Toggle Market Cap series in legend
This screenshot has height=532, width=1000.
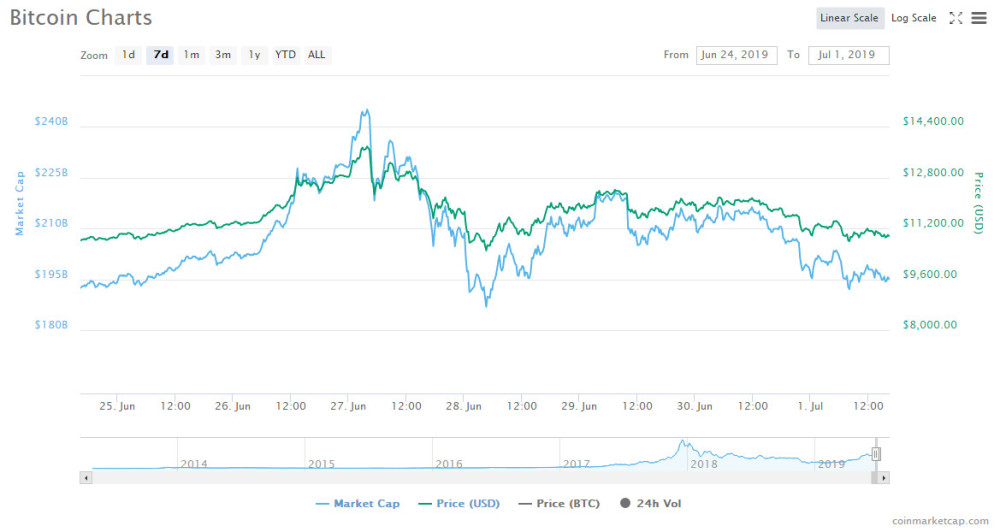358,503
